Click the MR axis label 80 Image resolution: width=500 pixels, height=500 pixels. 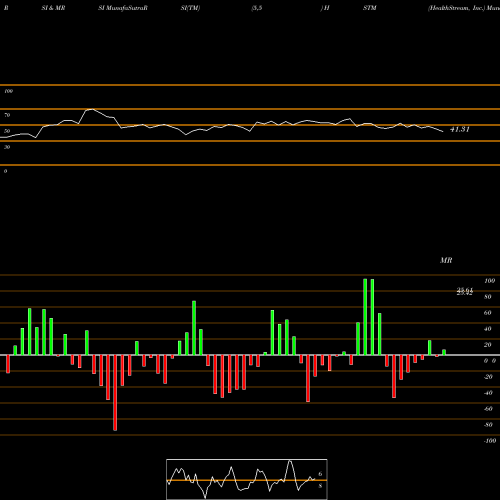click(488, 297)
